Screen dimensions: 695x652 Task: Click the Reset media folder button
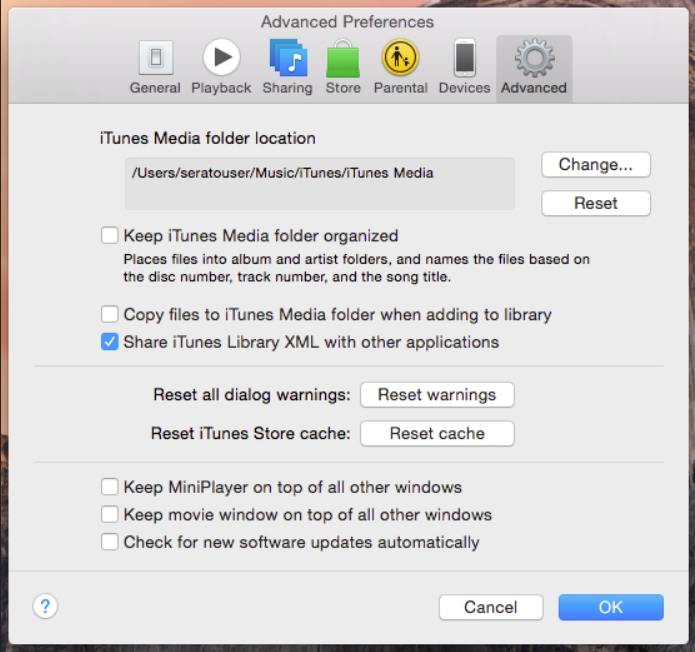click(x=596, y=203)
